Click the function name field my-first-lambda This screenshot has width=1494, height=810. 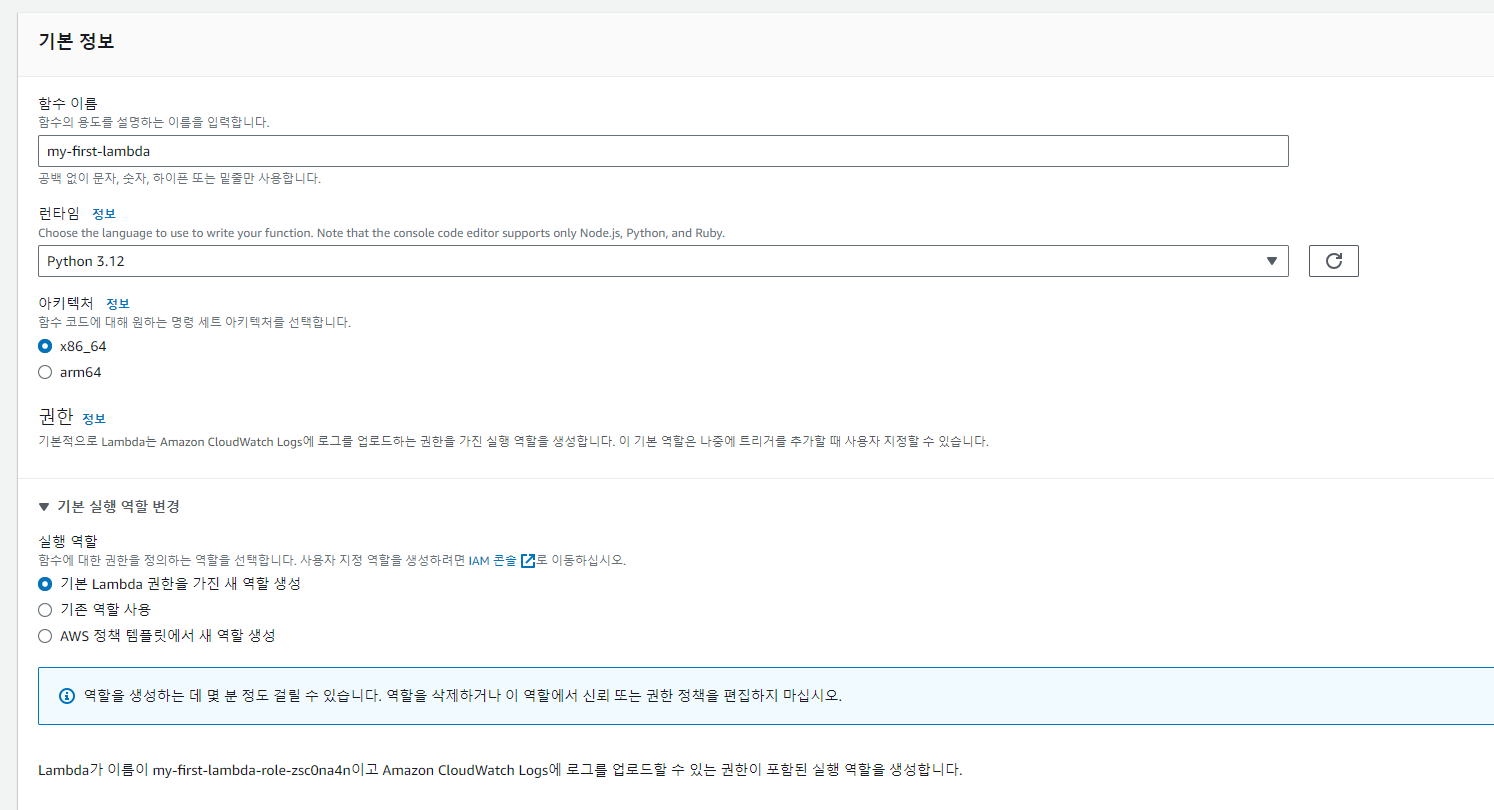[663, 151]
